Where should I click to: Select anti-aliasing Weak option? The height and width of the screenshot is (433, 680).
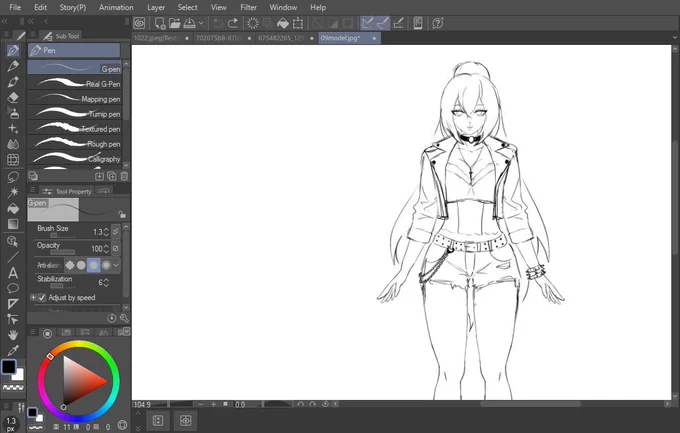pos(81,265)
